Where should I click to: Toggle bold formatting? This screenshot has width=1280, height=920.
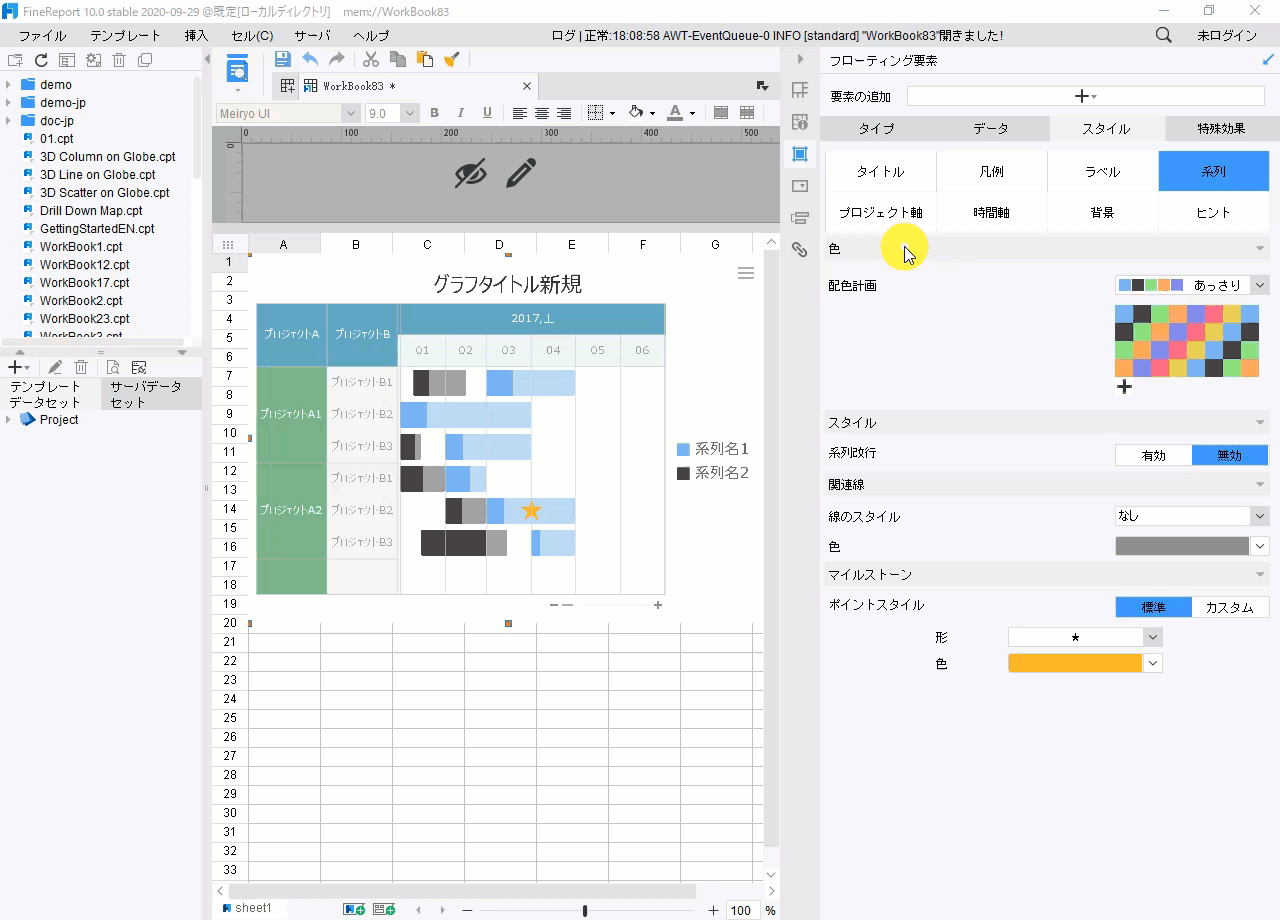[x=434, y=113]
